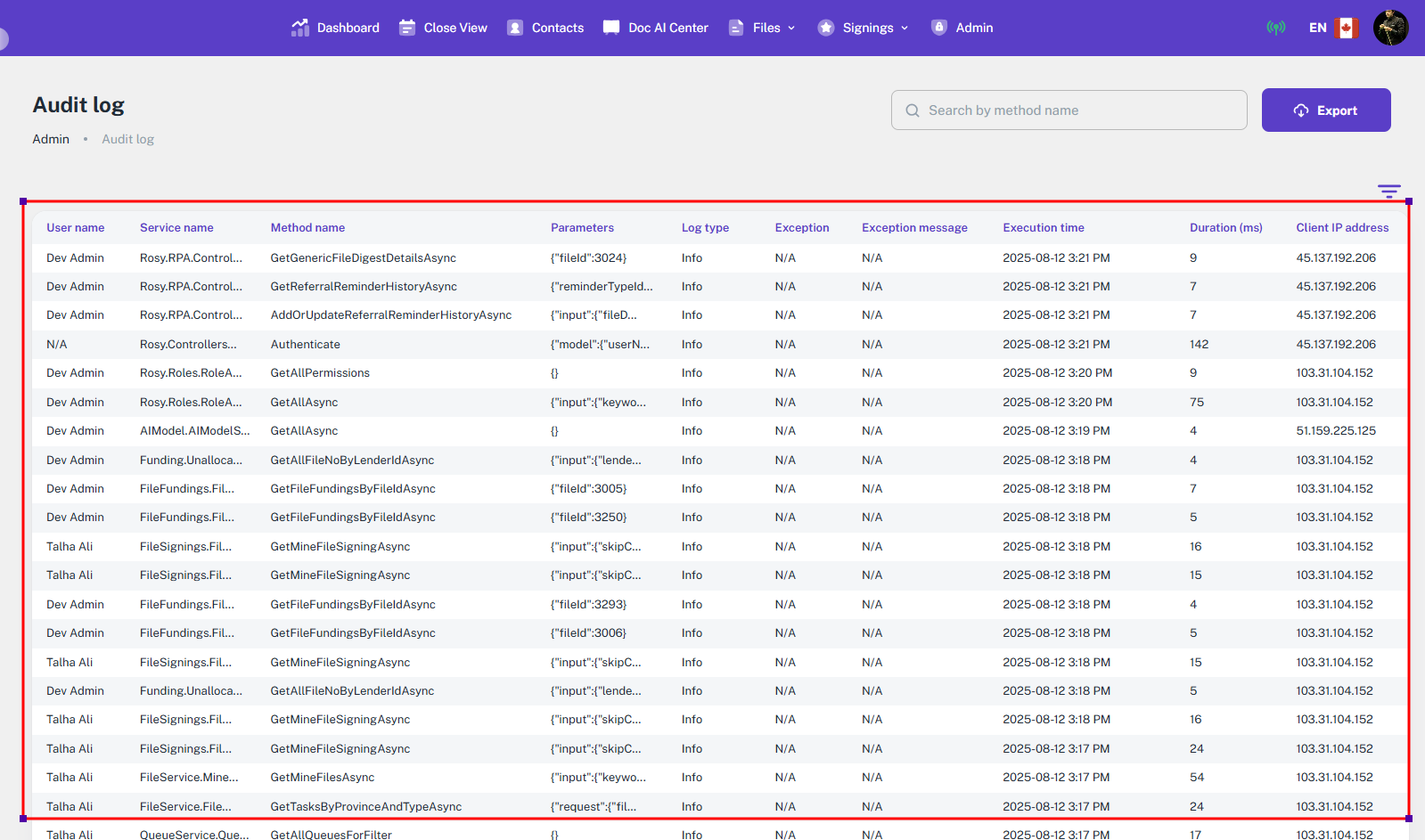Click the Close View calendar icon
Screen dimensions: 1425x840
tap(407, 28)
